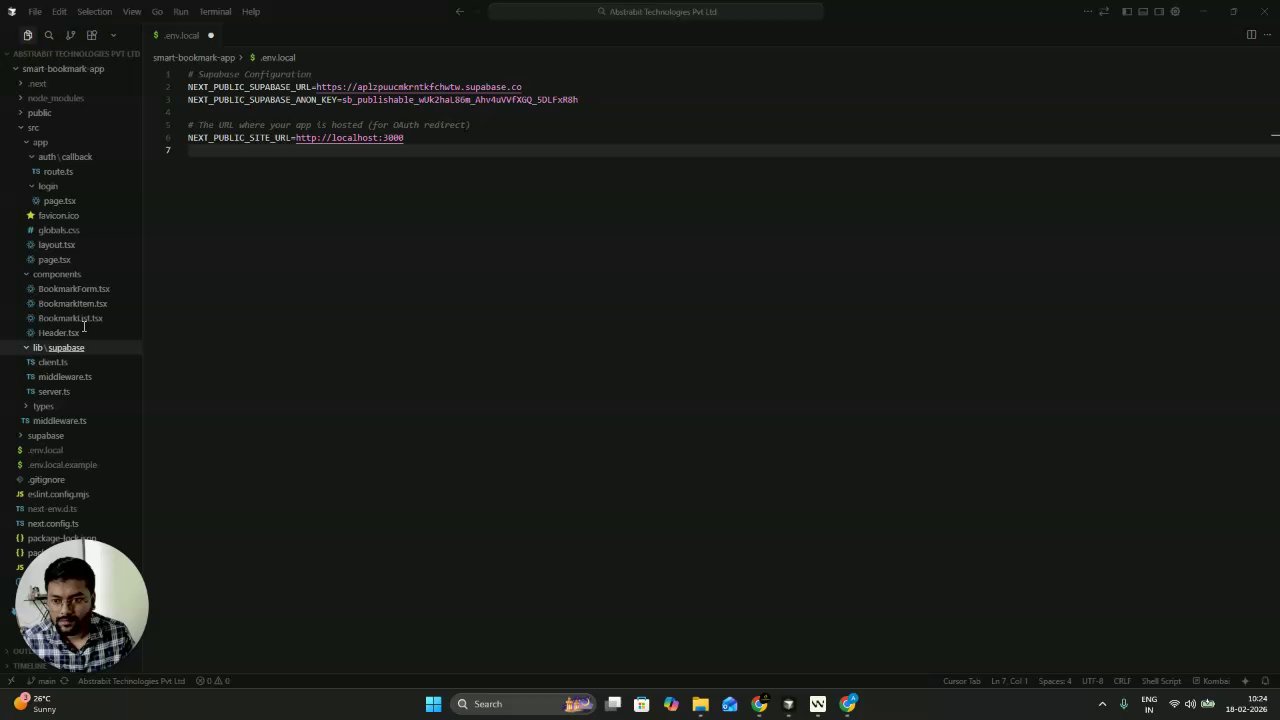Change language mode Shell Script

coord(1161,681)
